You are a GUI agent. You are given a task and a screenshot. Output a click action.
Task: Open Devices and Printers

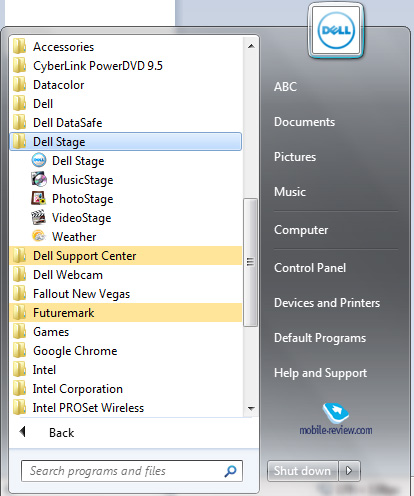[327, 303]
